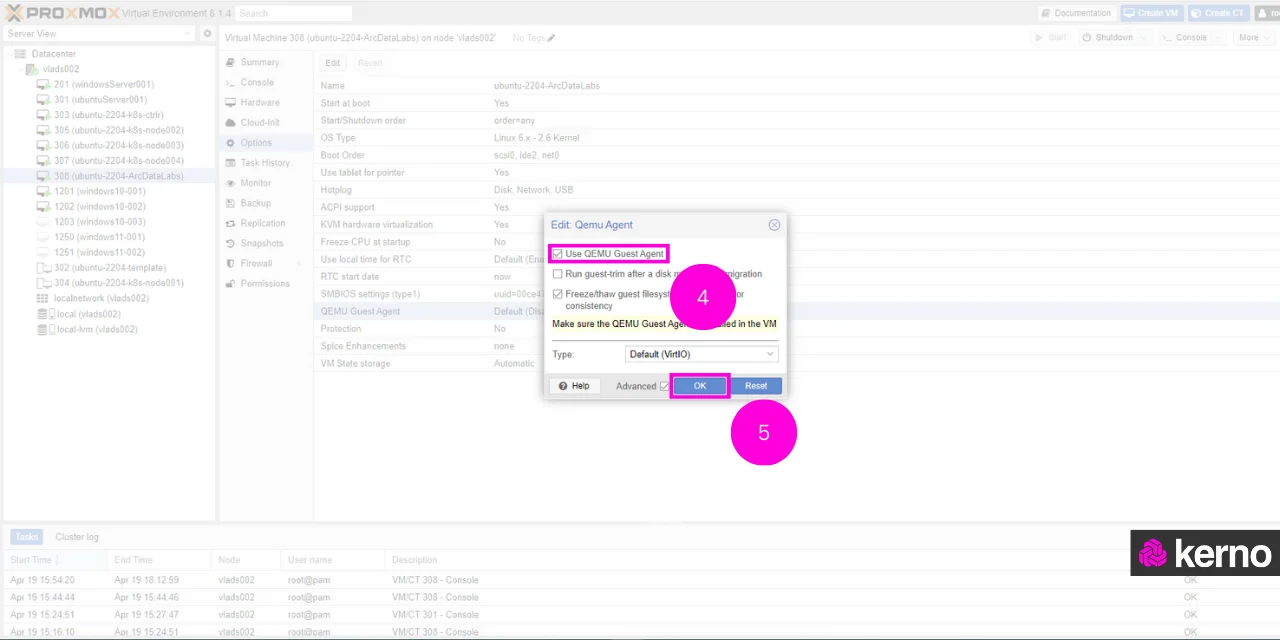The height and width of the screenshot is (640, 1280).
Task: Open the More dropdown menu
Action: coord(1253,38)
